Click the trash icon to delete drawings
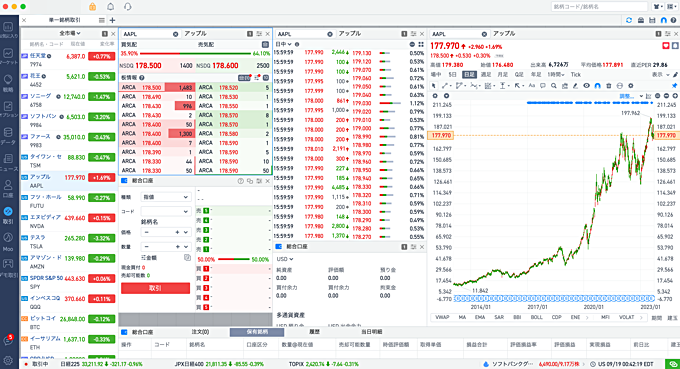680x369 pixels. point(608,86)
